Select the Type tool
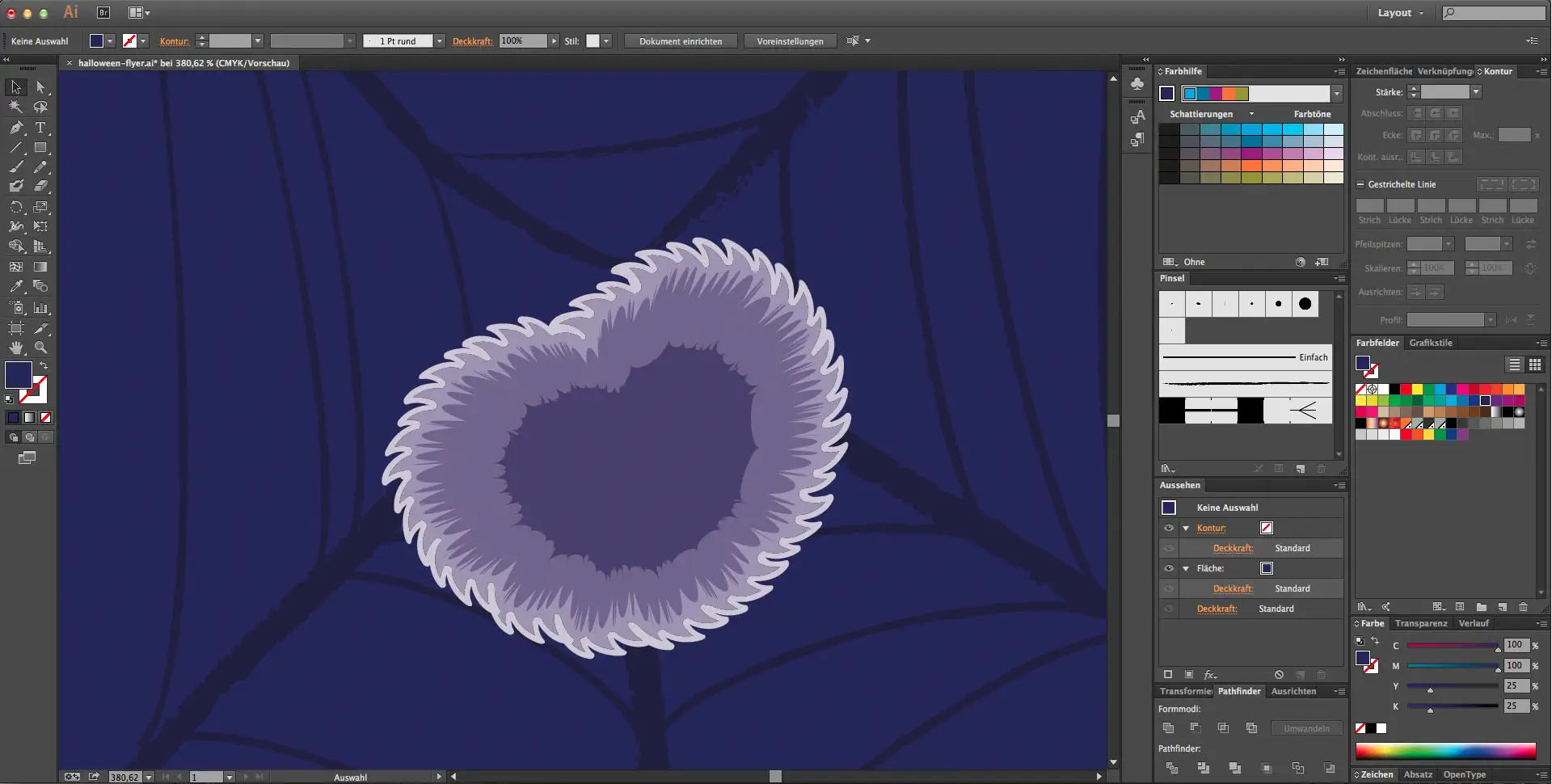The width and height of the screenshot is (1552, 784). 40,128
